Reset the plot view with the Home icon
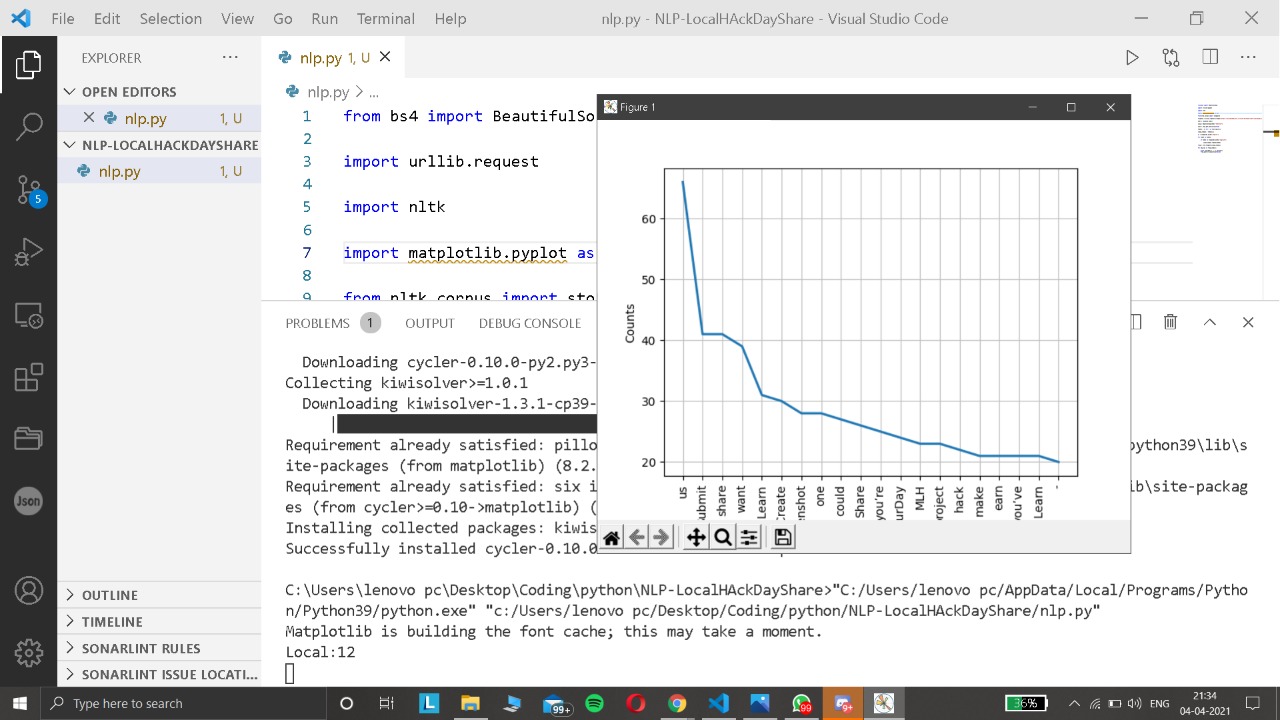Screen dimensions: 1280x720 tap(611, 537)
